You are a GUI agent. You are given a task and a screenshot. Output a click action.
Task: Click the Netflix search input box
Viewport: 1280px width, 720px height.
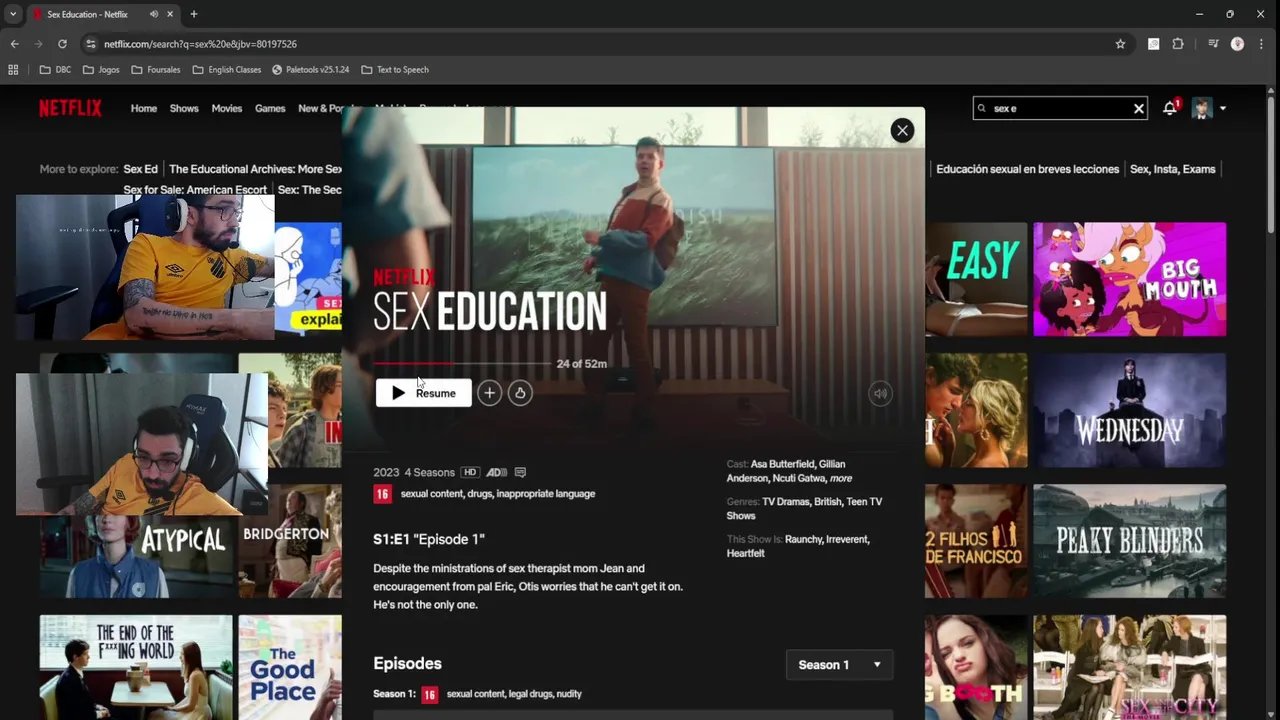pyautogui.click(x=1058, y=108)
